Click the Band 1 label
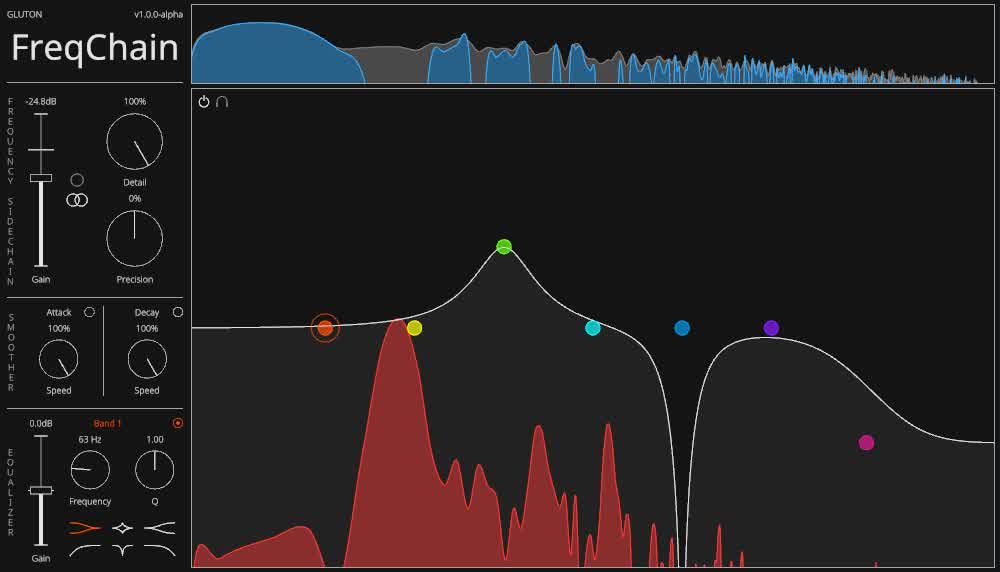This screenshot has width=1000, height=572. [x=107, y=423]
